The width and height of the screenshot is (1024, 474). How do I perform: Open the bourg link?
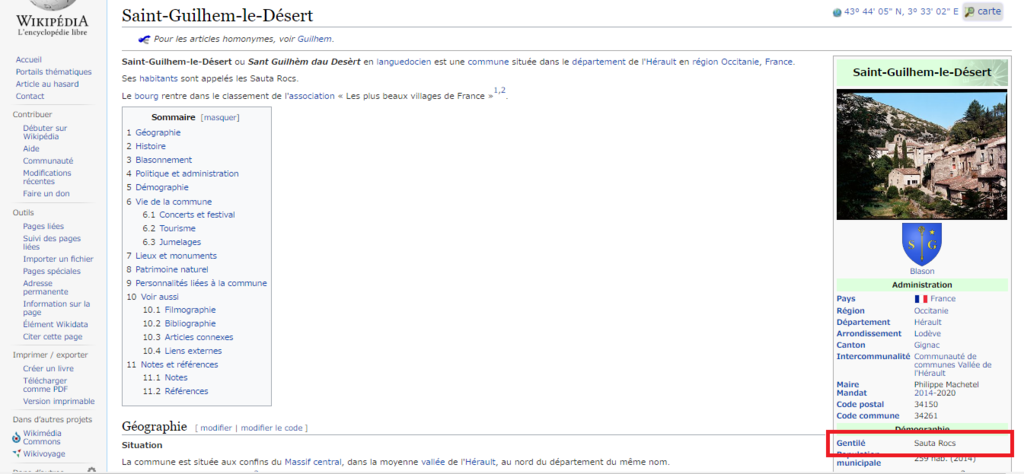pyautogui.click(x=146, y=96)
